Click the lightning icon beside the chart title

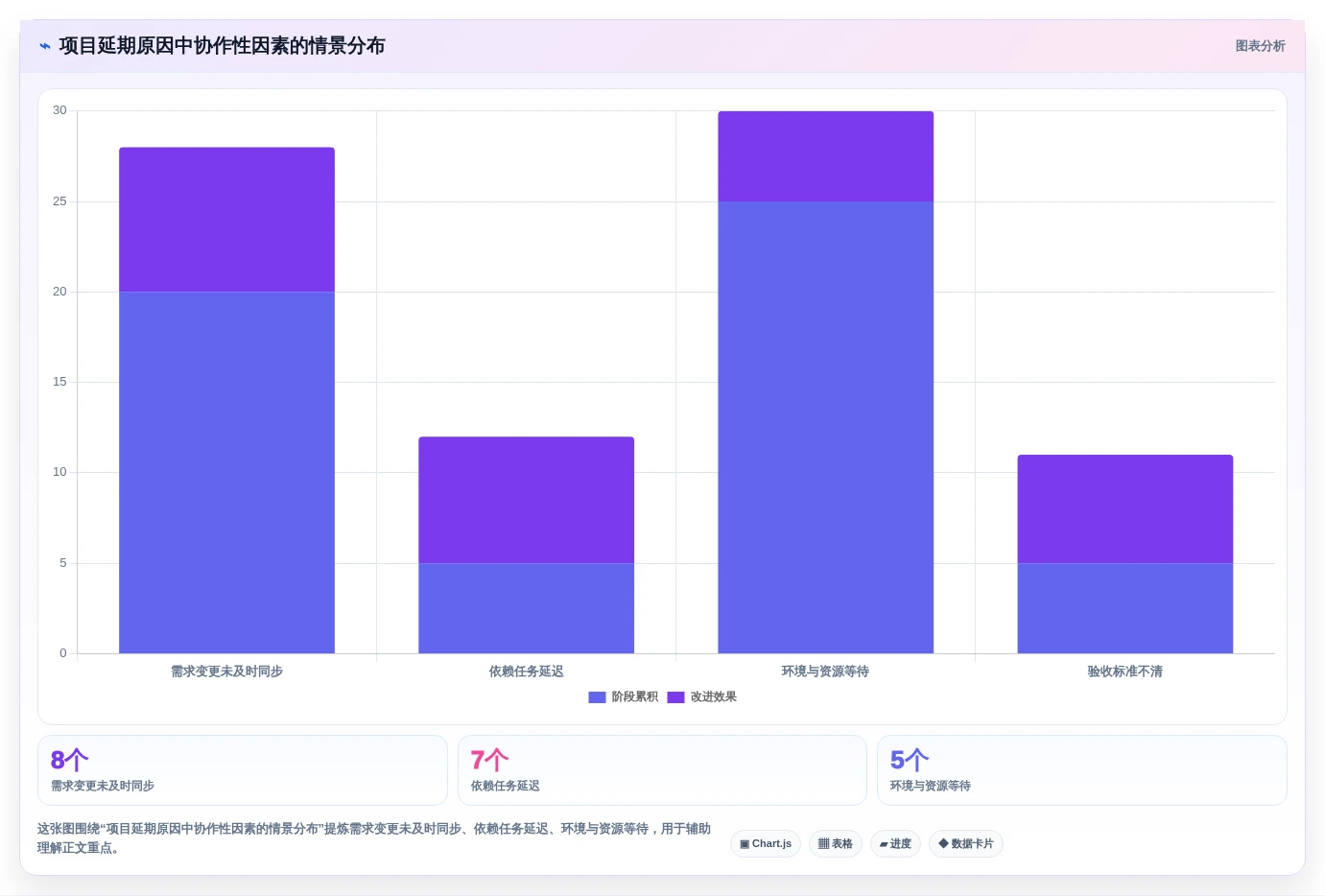(45, 46)
